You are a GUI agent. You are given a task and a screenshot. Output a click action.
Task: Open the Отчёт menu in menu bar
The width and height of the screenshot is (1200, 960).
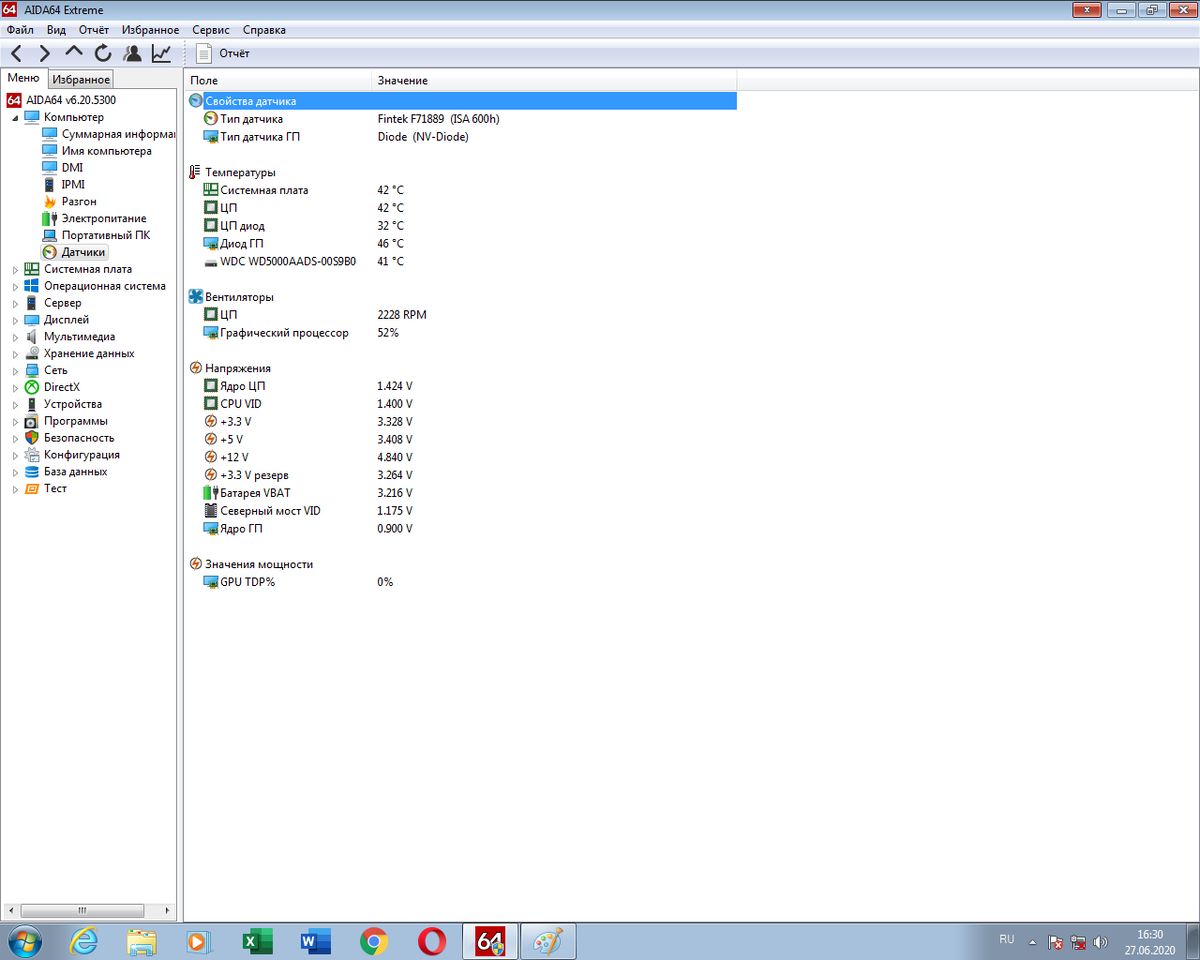pos(94,30)
